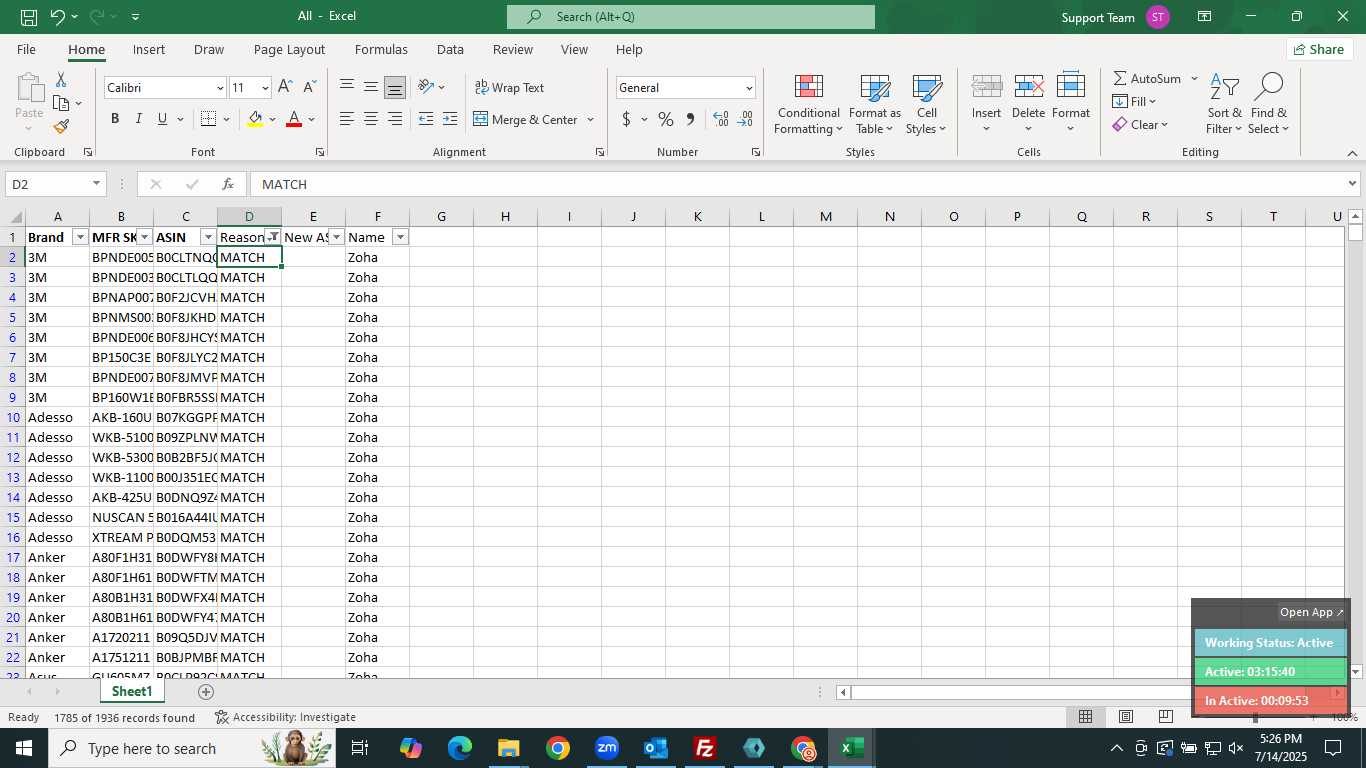Click the Clear button in Editing
1366x768 pixels.
coord(1139,125)
